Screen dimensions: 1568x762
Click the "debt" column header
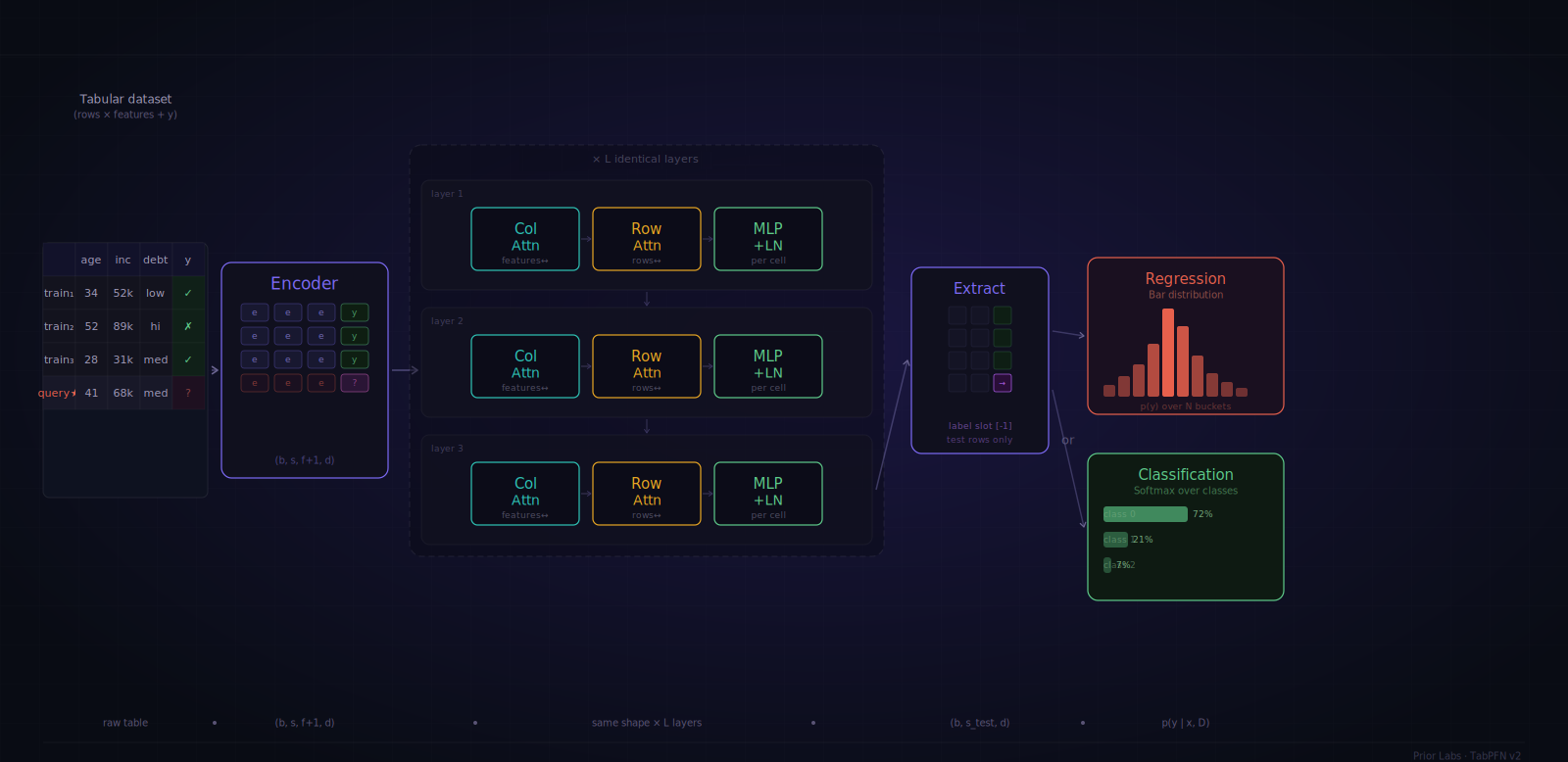coord(156,260)
